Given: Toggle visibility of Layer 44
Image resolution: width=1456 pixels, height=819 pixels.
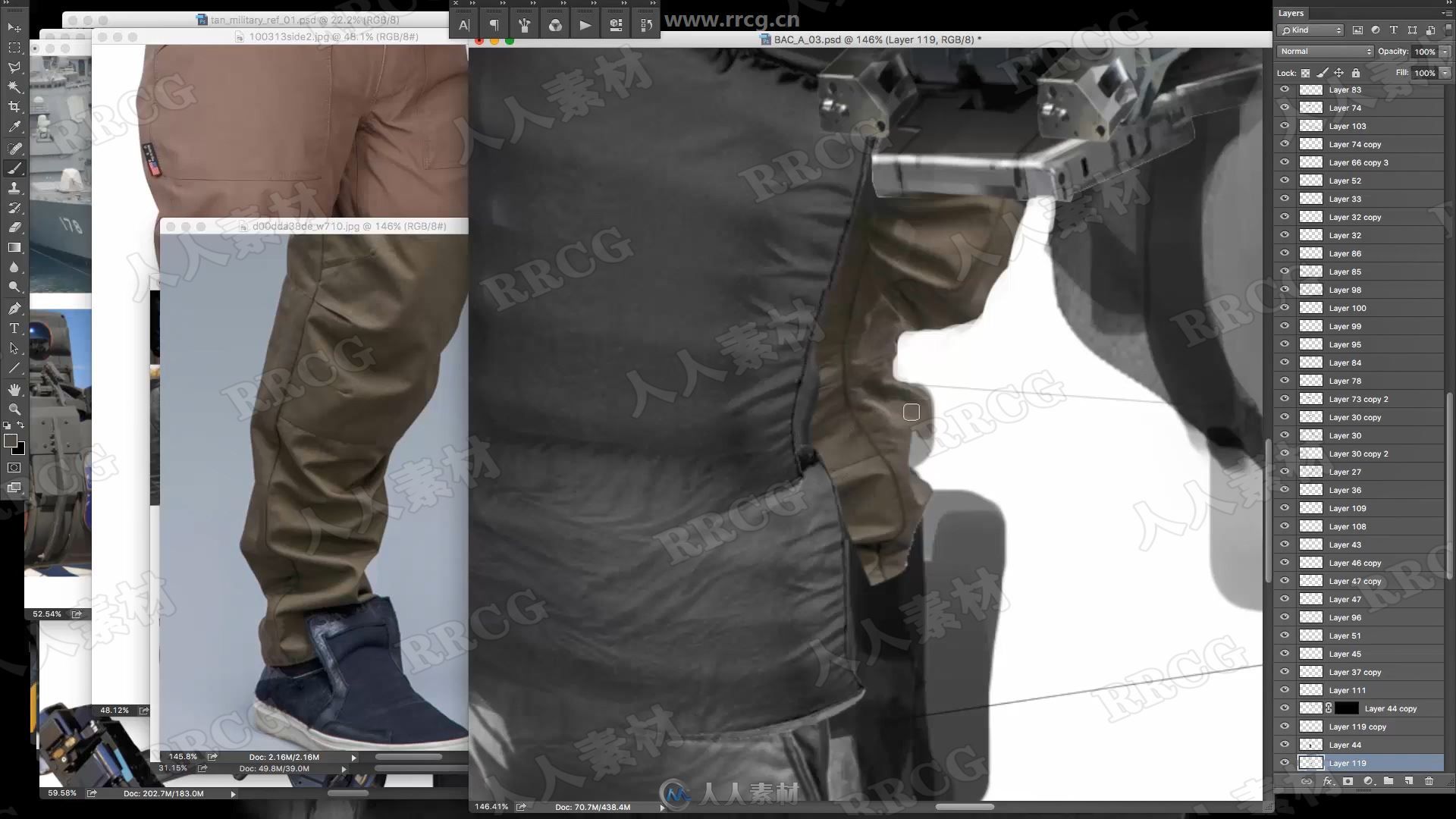Looking at the screenshot, I should click(1284, 744).
